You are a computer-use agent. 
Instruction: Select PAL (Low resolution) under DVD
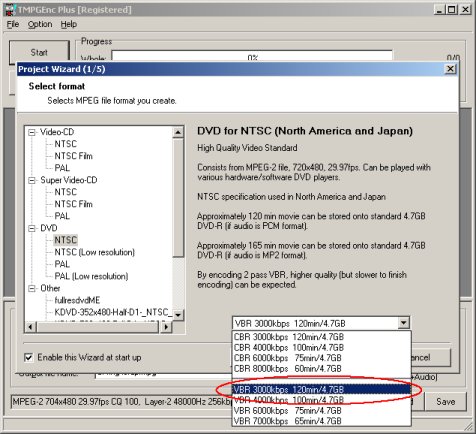[x=91, y=276]
